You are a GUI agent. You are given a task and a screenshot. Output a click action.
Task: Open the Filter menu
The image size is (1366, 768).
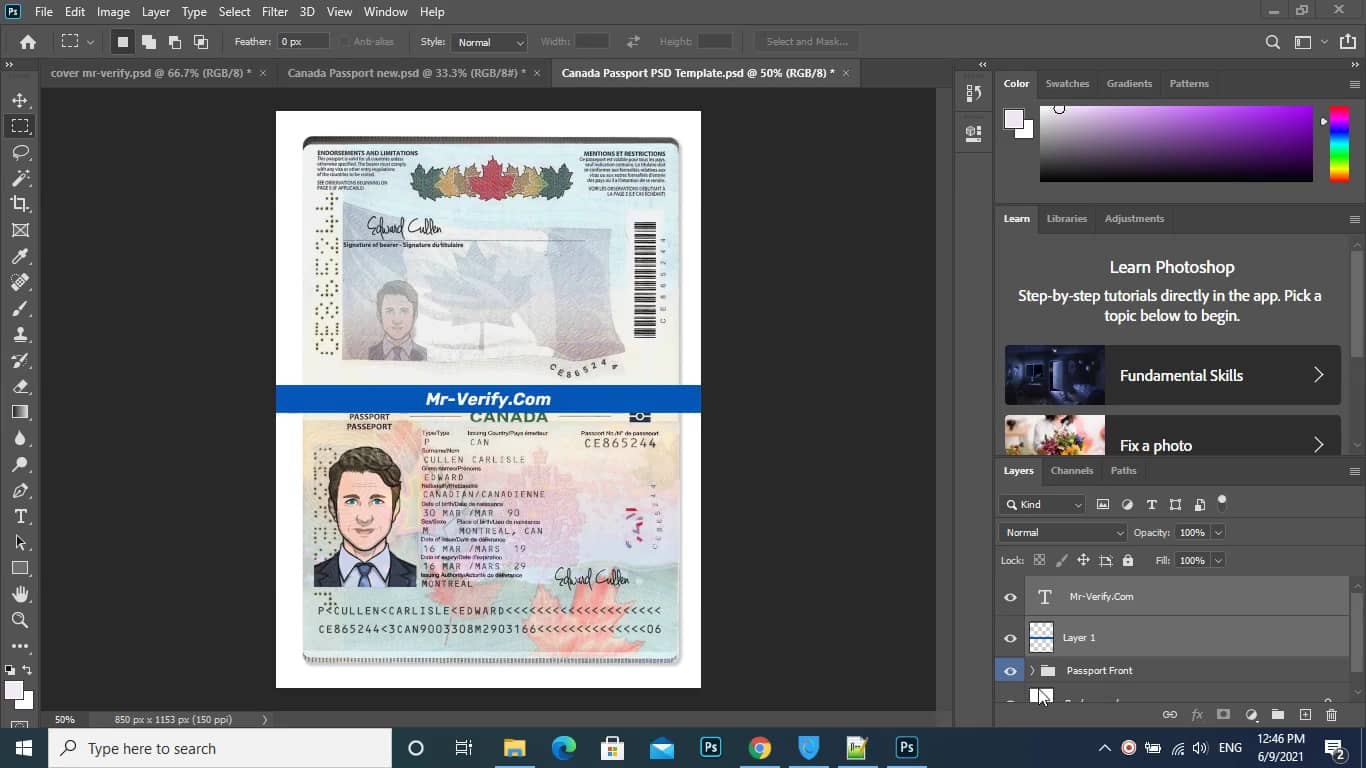click(275, 12)
